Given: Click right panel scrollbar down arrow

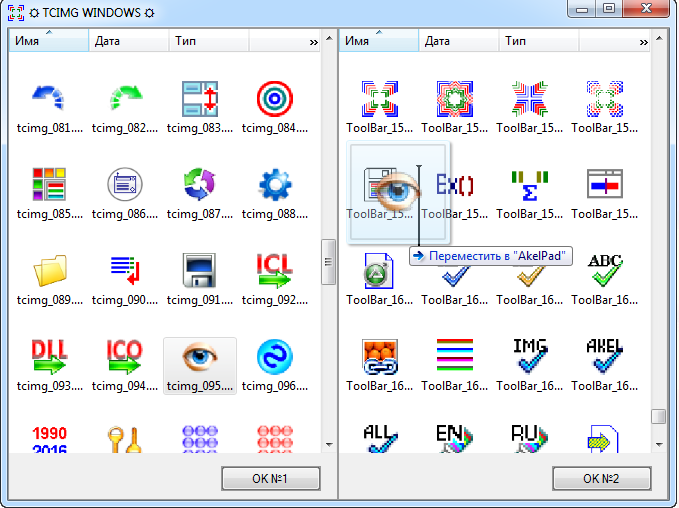Looking at the screenshot, I should (x=659, y=444).
